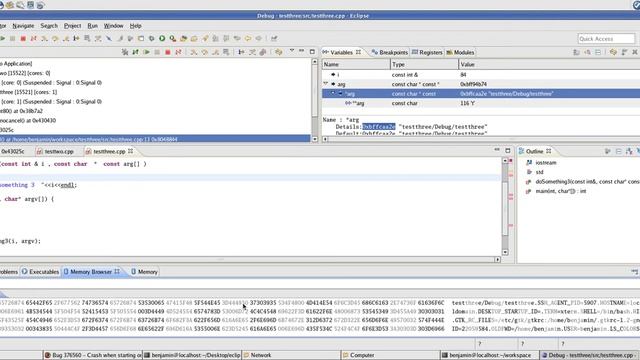Minimize the Debug view panel

click(x=302, y=51)
